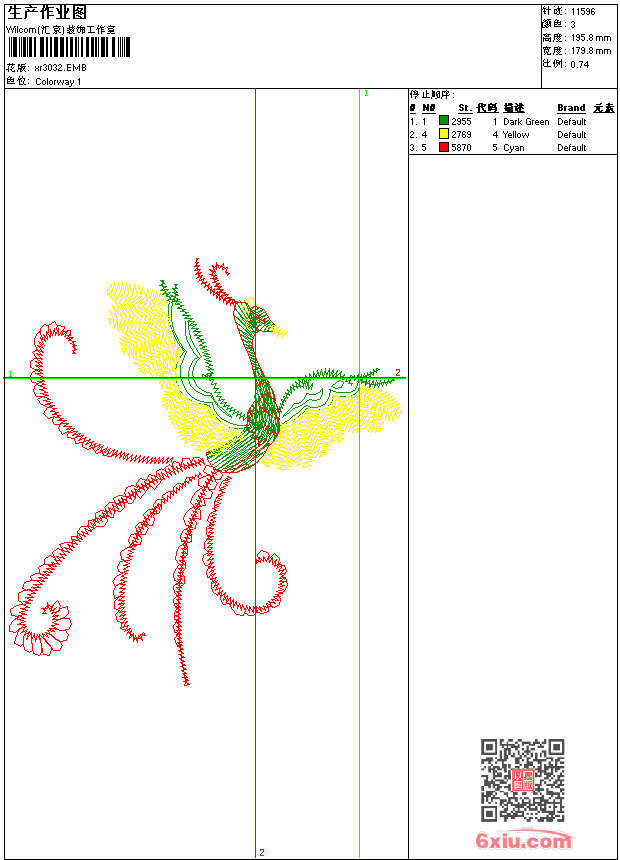Select stitch count 2955 in first row
Screen dimensions: 620x860
point(461,122)
